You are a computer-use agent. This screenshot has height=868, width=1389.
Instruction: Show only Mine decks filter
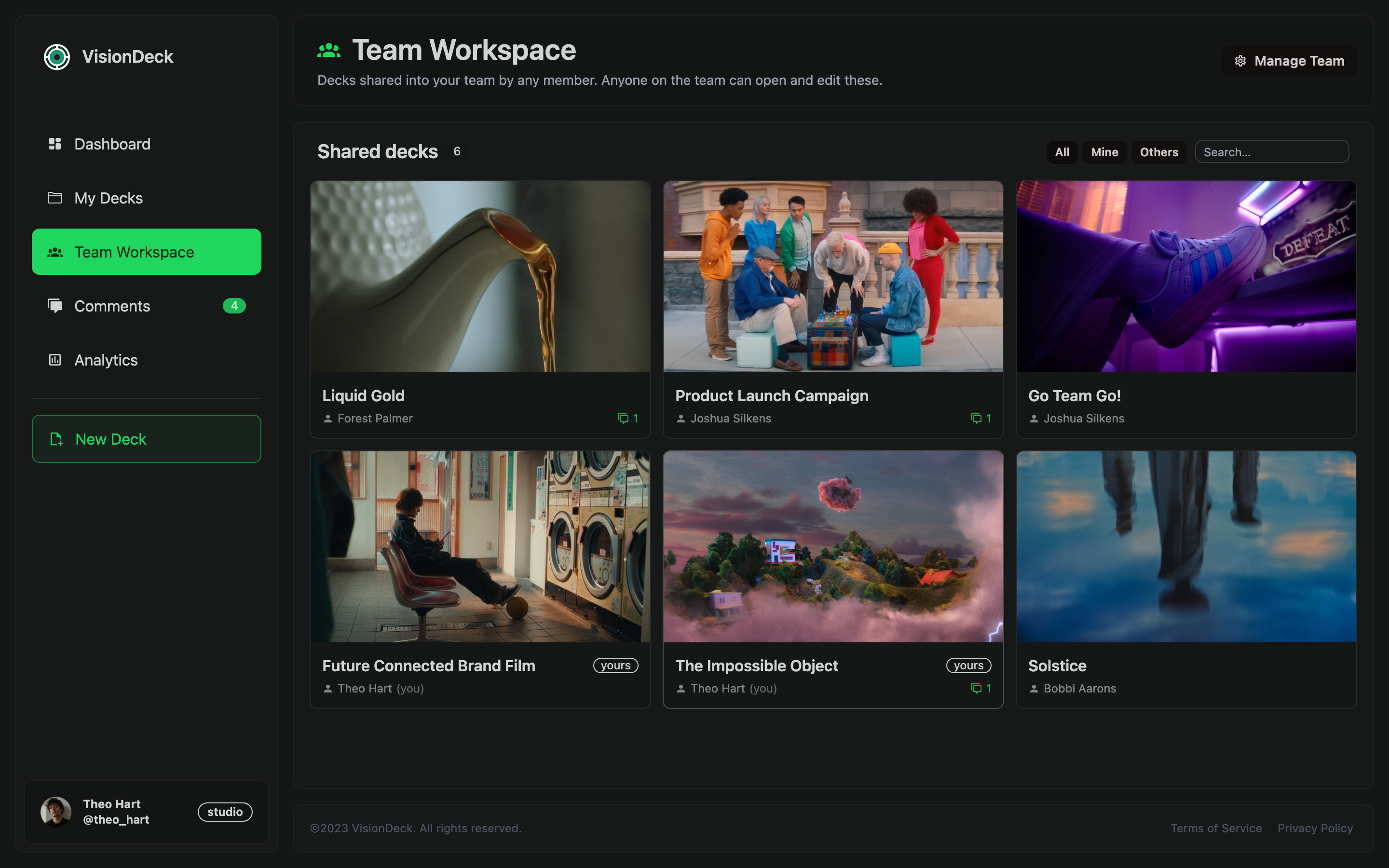click(x=1104, y=152)
